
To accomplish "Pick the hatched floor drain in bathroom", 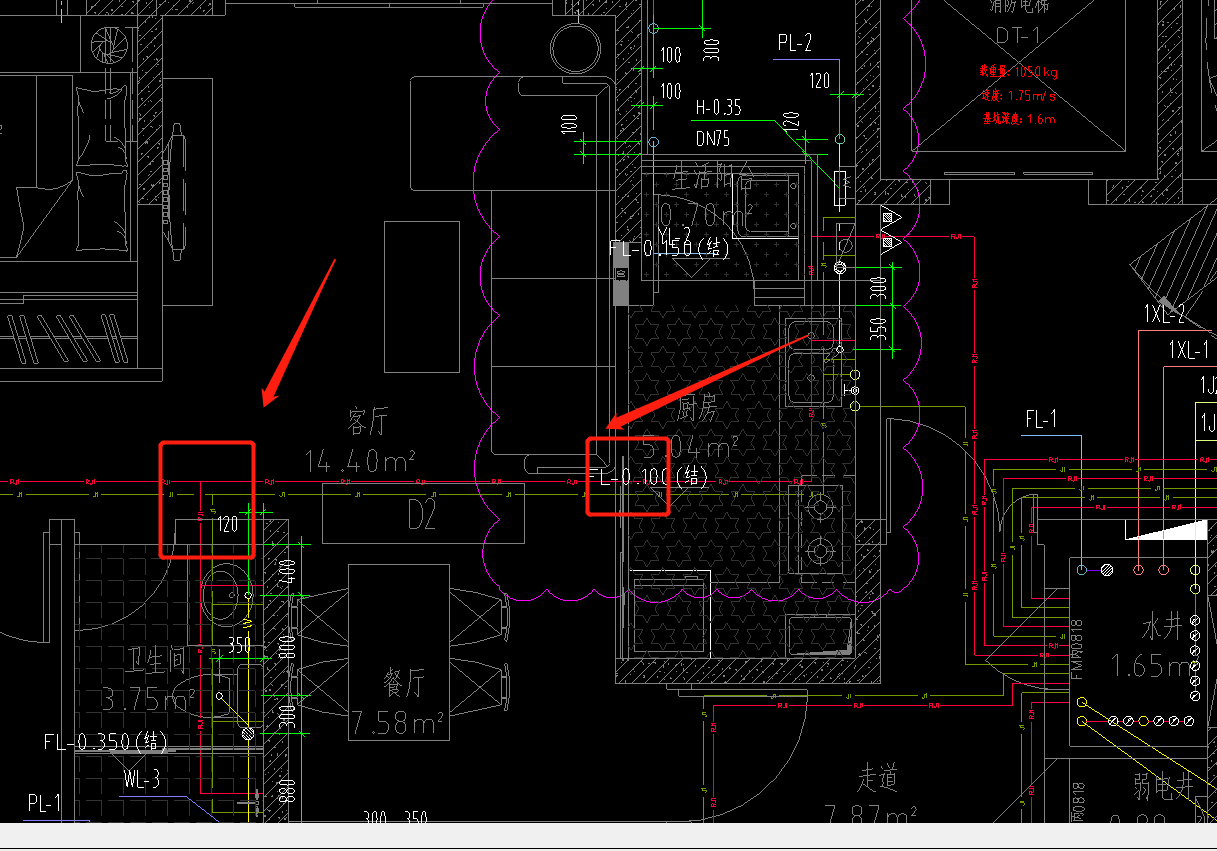I will tap(247, 735).
